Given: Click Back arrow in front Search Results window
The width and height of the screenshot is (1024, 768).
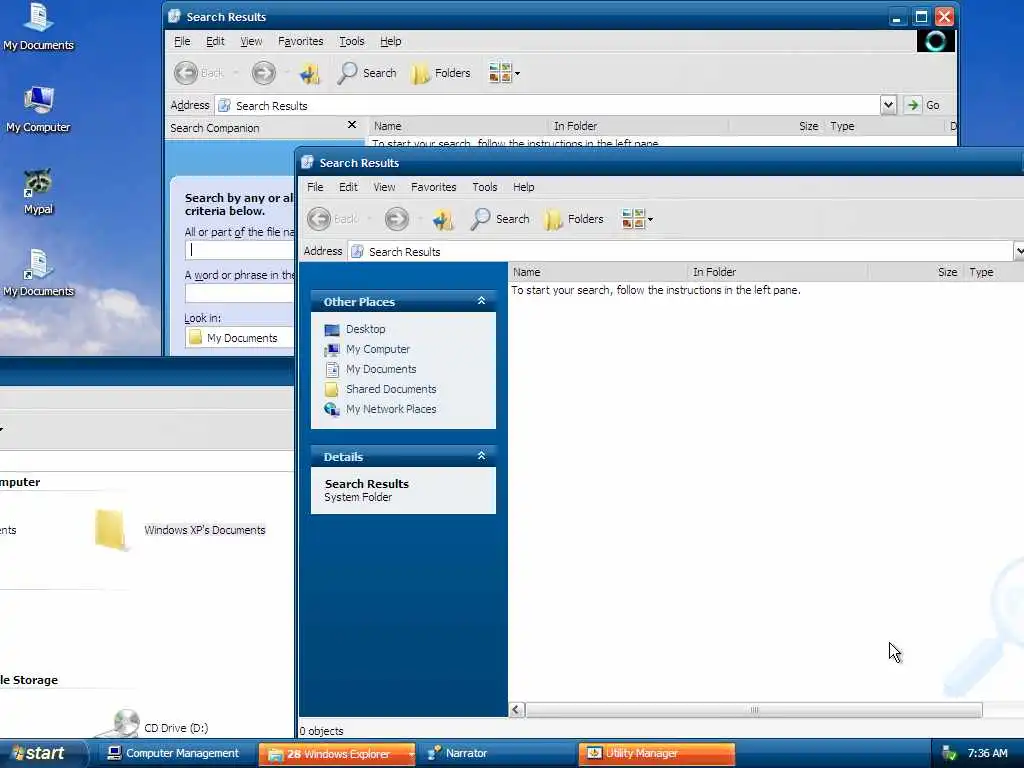Looking at the screenshot, I should pyautogui.click(x=319, y=219).
